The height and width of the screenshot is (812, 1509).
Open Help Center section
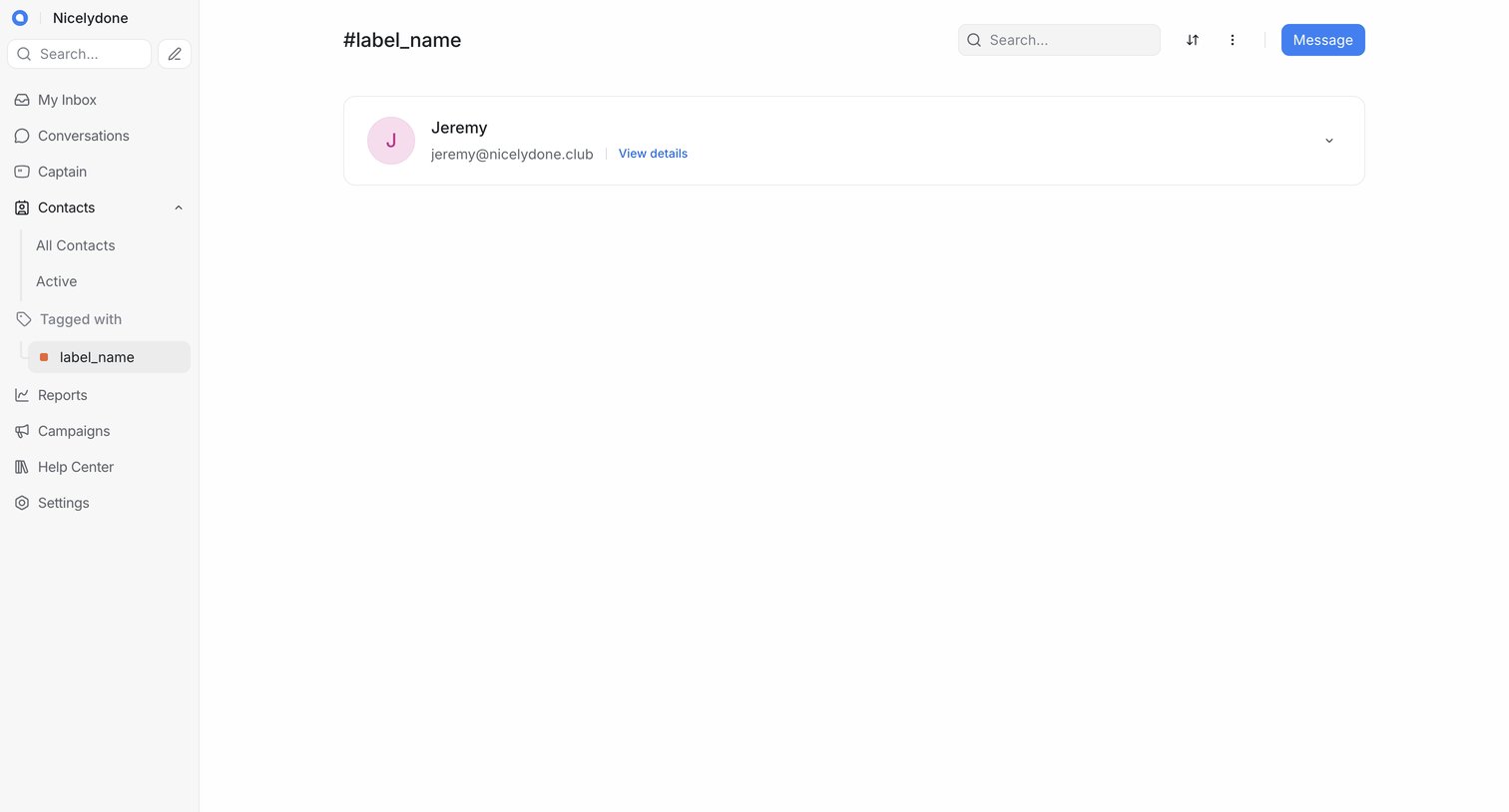tap(76, 467)
